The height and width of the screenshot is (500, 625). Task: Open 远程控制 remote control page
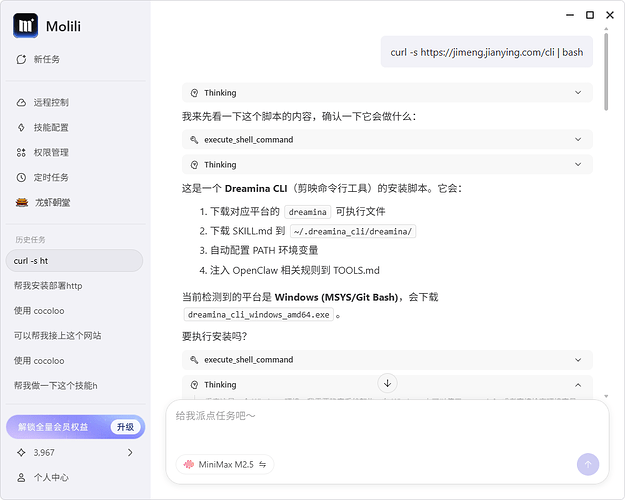(x=49, y=102)
